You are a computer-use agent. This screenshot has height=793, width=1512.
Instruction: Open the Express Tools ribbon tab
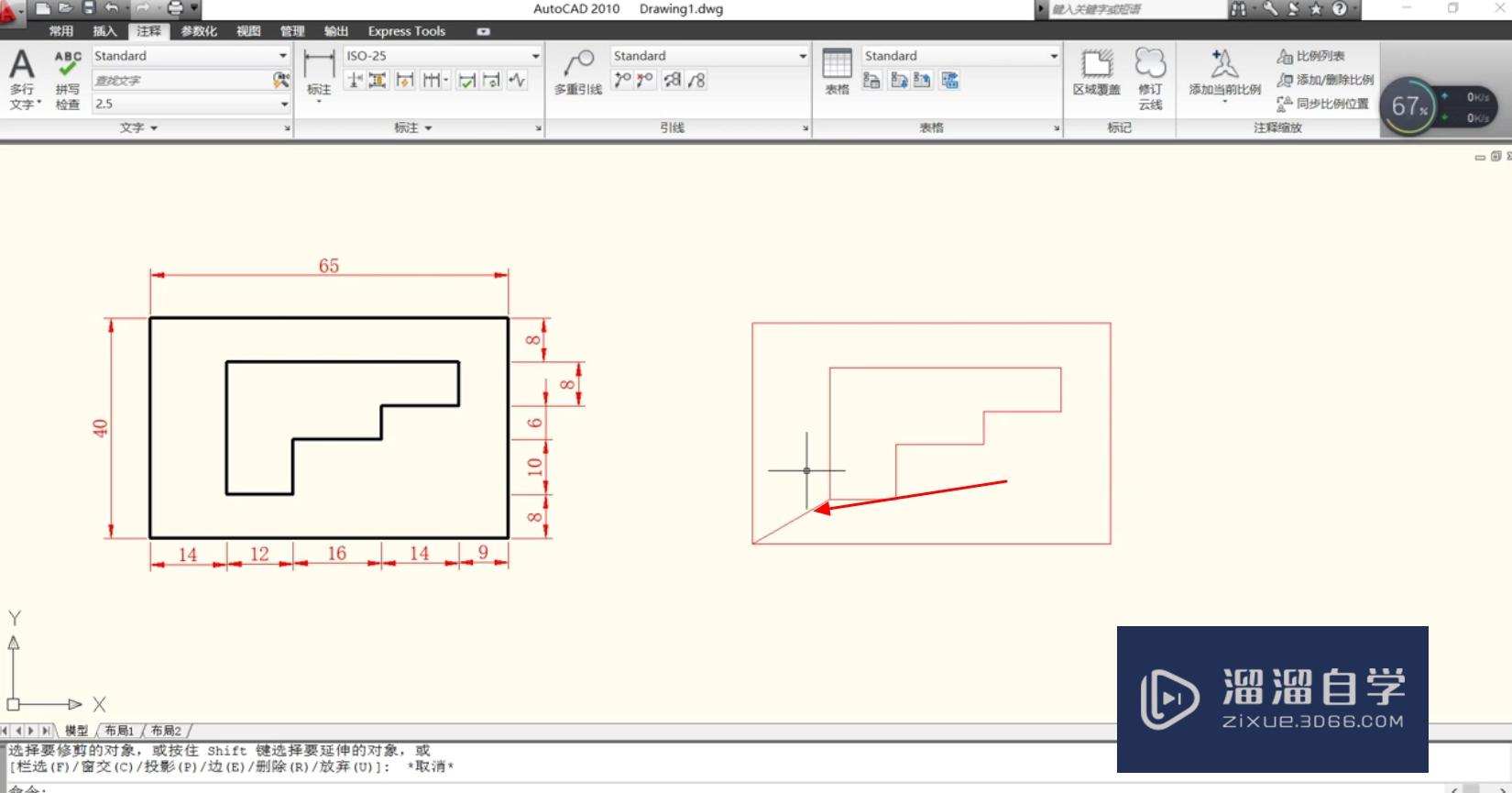(407, 31)
